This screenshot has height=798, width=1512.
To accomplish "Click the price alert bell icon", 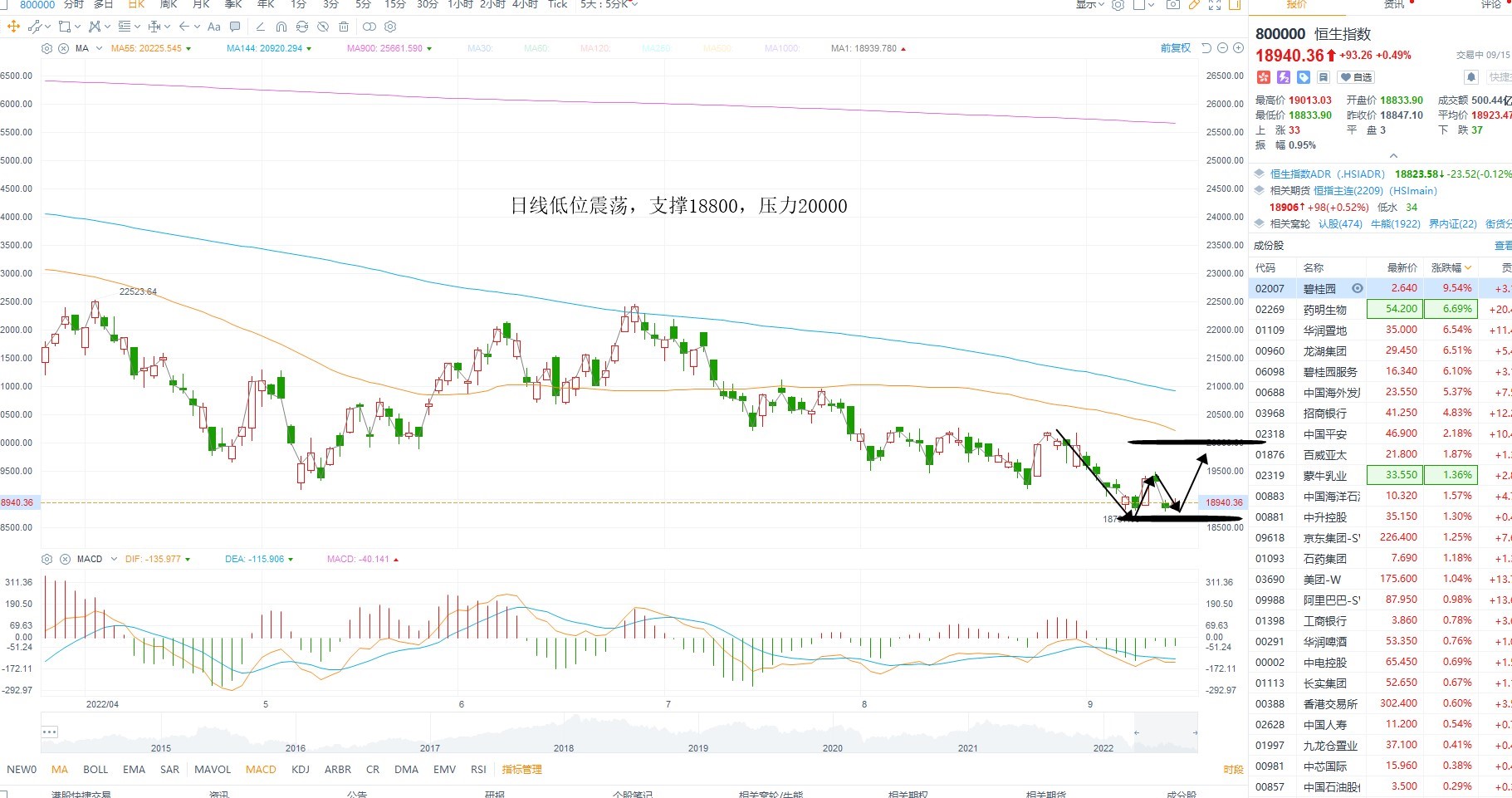I will pos(1471,77).
